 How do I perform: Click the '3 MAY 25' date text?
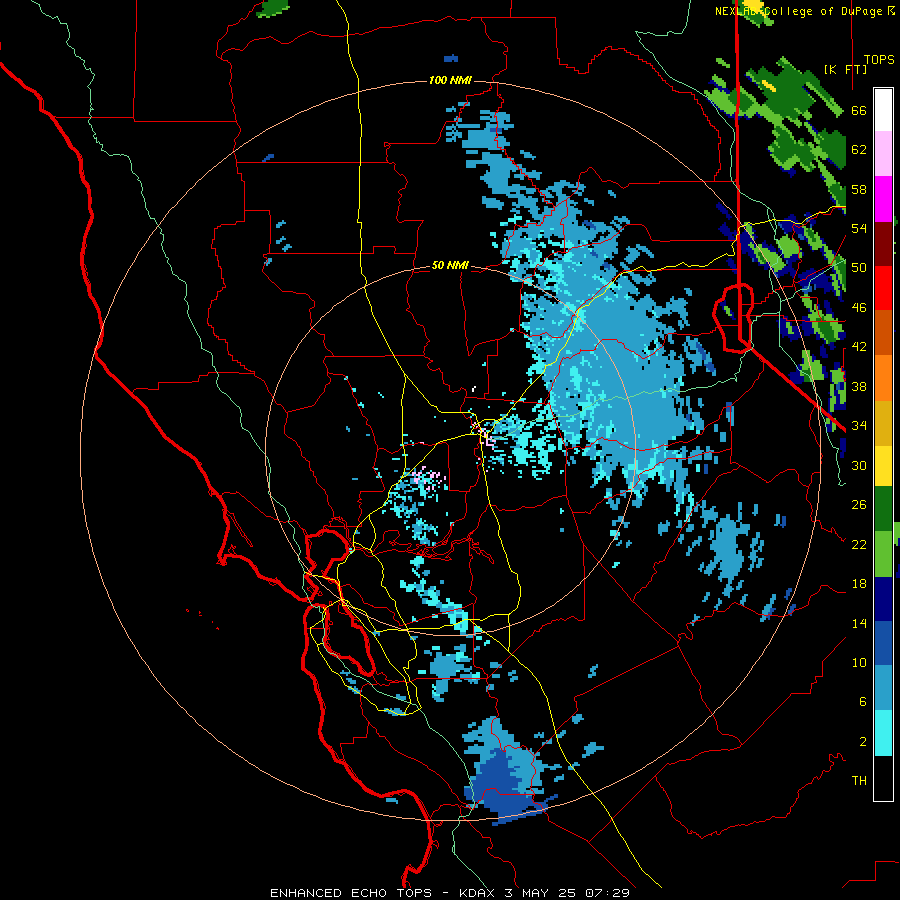coord(542,893)
